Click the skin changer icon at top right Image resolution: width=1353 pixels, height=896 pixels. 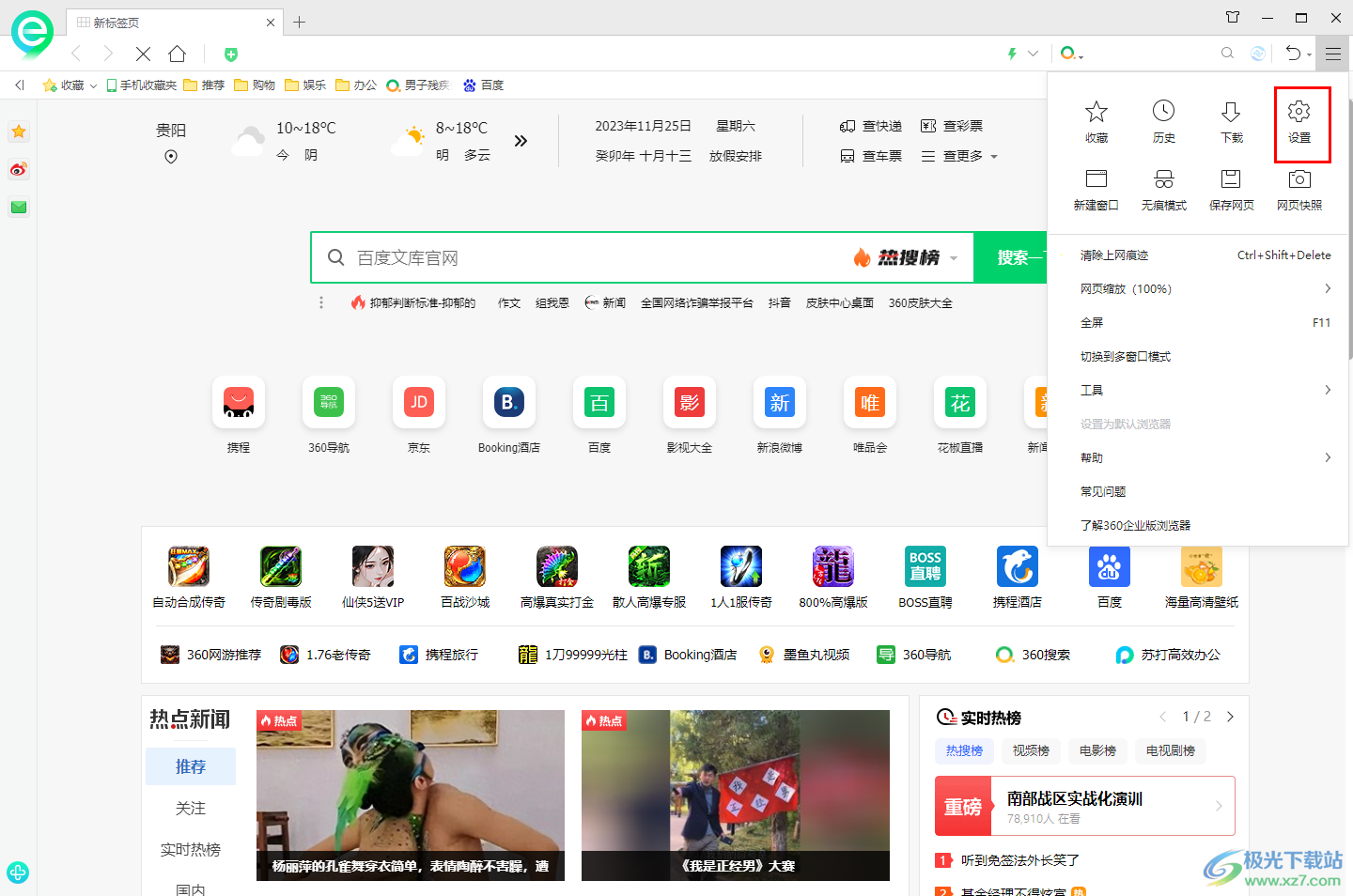pos(1233,17)
